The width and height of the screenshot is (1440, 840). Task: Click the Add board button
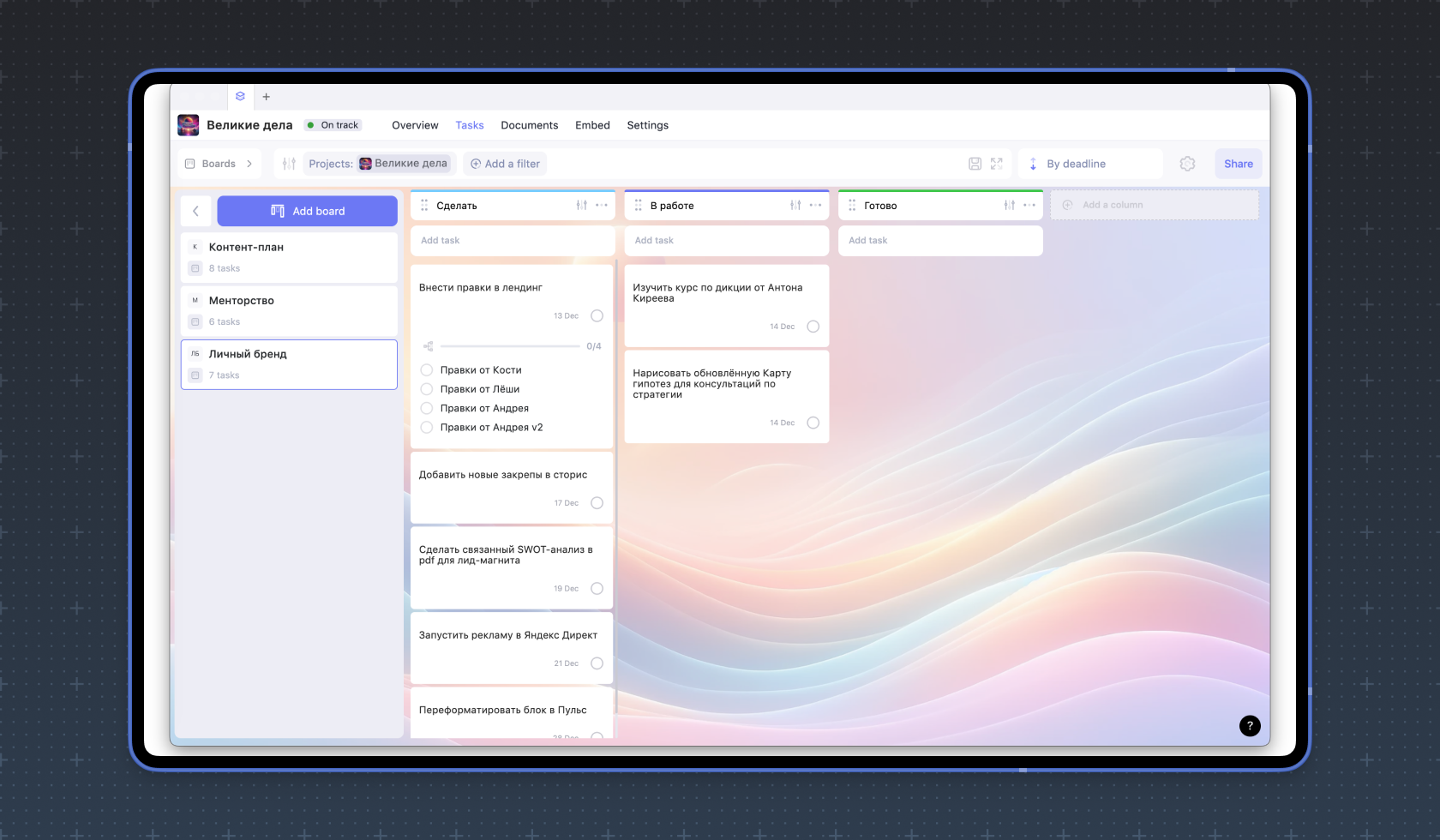pyautogui.click(x=307, y=211)
